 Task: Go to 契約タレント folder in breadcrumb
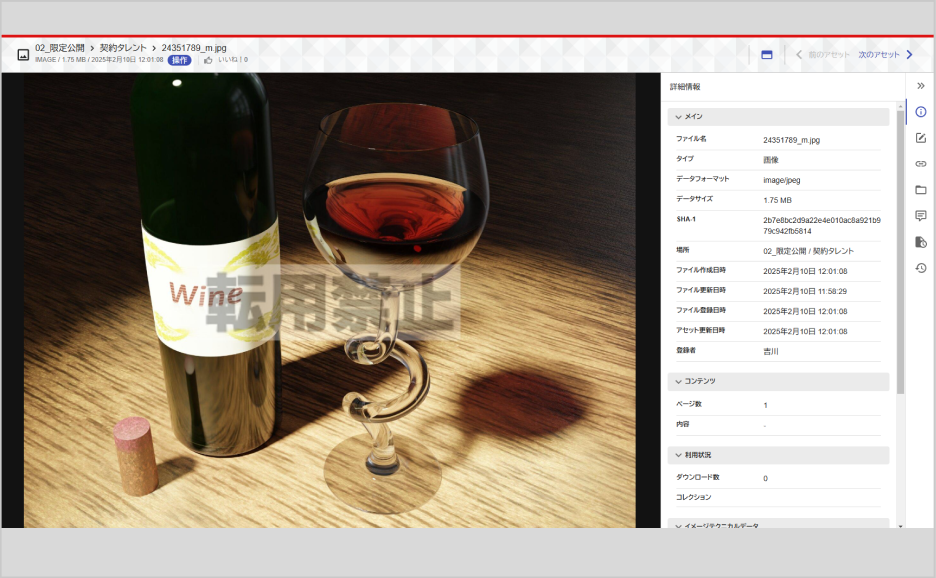123,47
